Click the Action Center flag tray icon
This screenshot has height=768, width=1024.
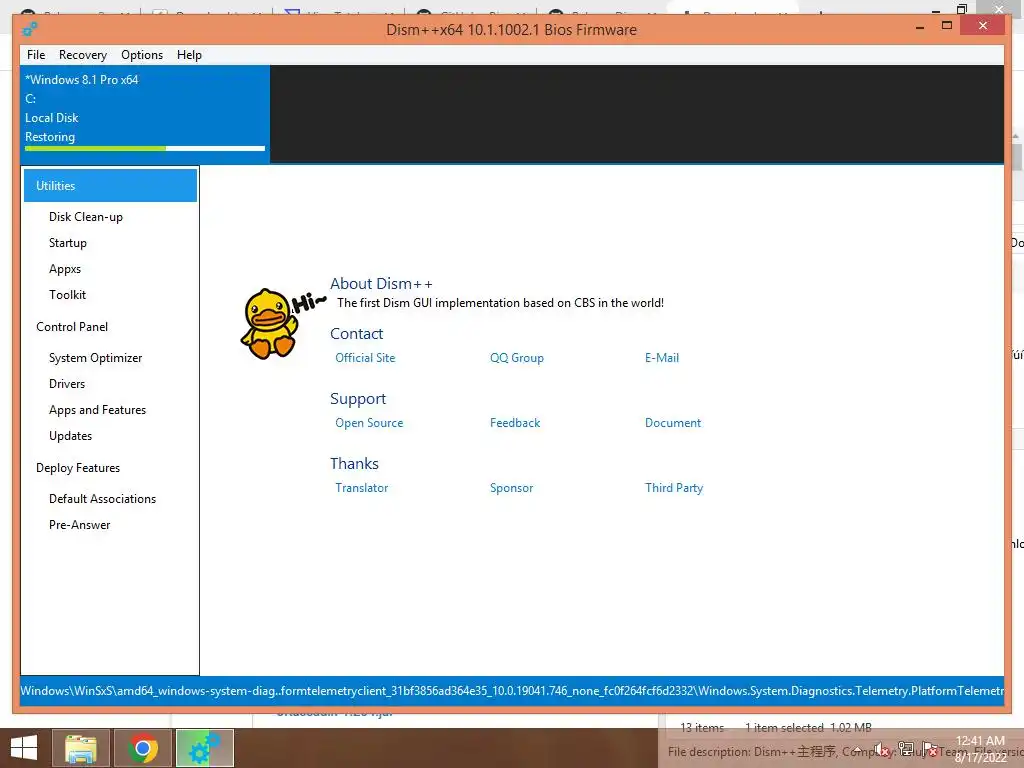(x=930, y=750)
